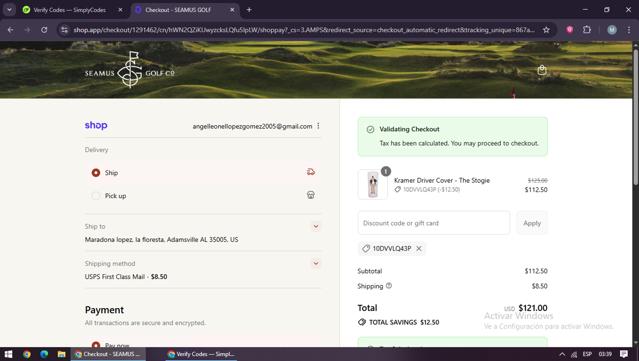Click the 10DVVLQ43P discount tag
This screenshot has height=361, width=639.
pos(392,249)
